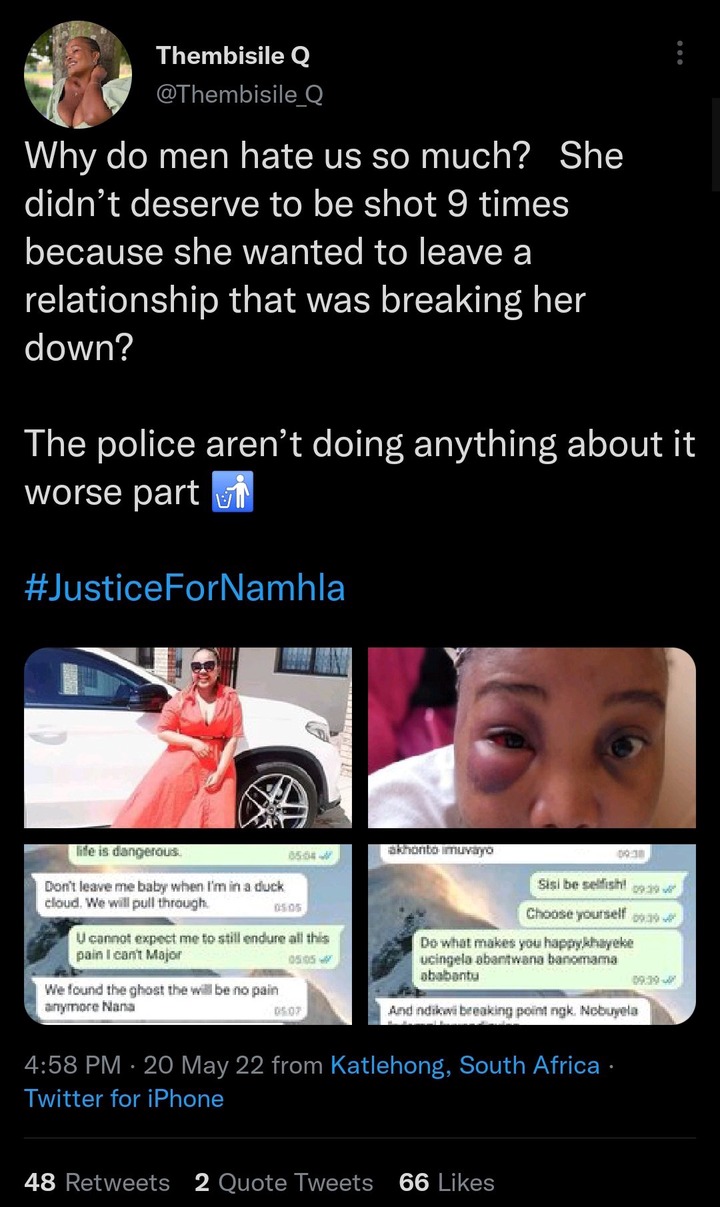Click the litter bin emoji in tweet
The width and height of the screenshot is (720, 1207).
[233, 493]
